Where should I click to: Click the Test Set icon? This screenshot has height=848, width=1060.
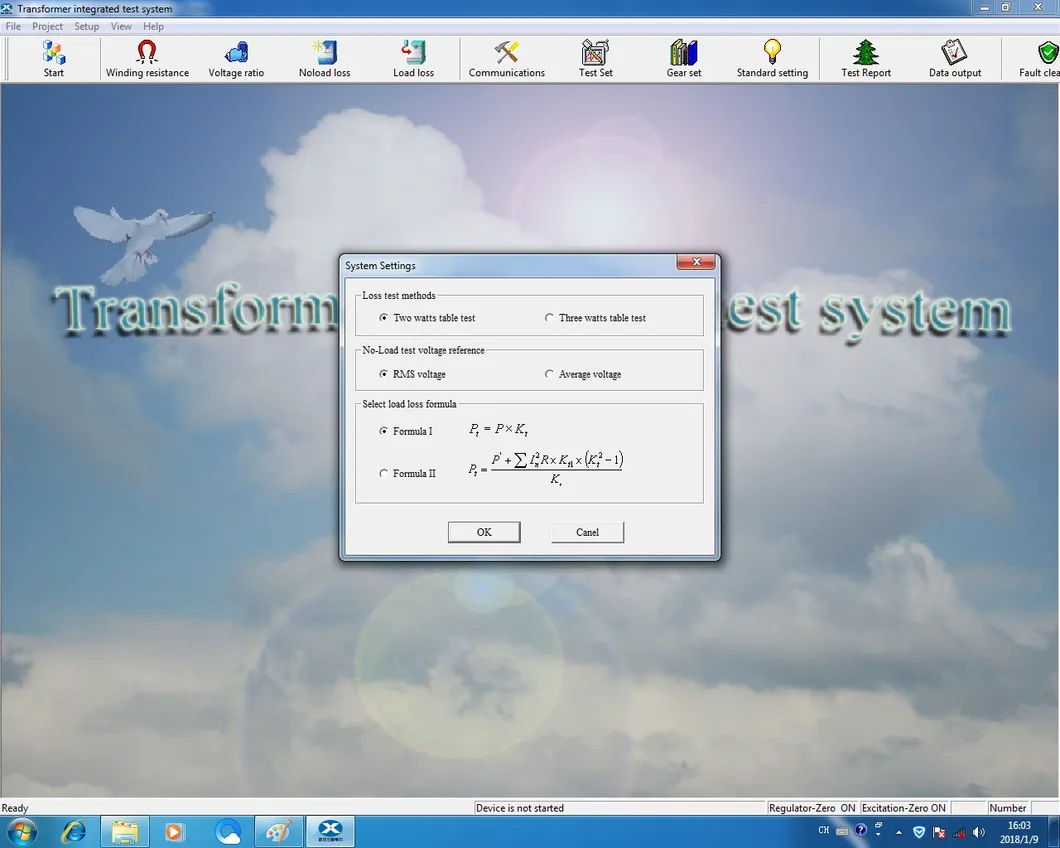[x=595, y=58]
